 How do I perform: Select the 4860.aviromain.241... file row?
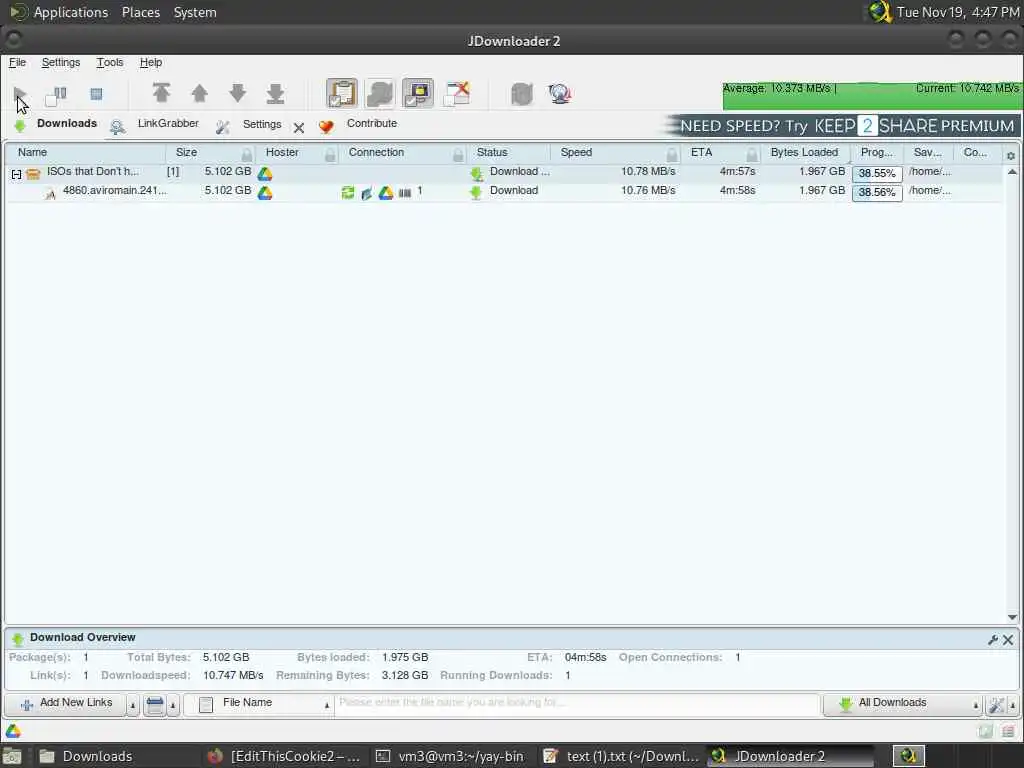(x=504, y=191)
